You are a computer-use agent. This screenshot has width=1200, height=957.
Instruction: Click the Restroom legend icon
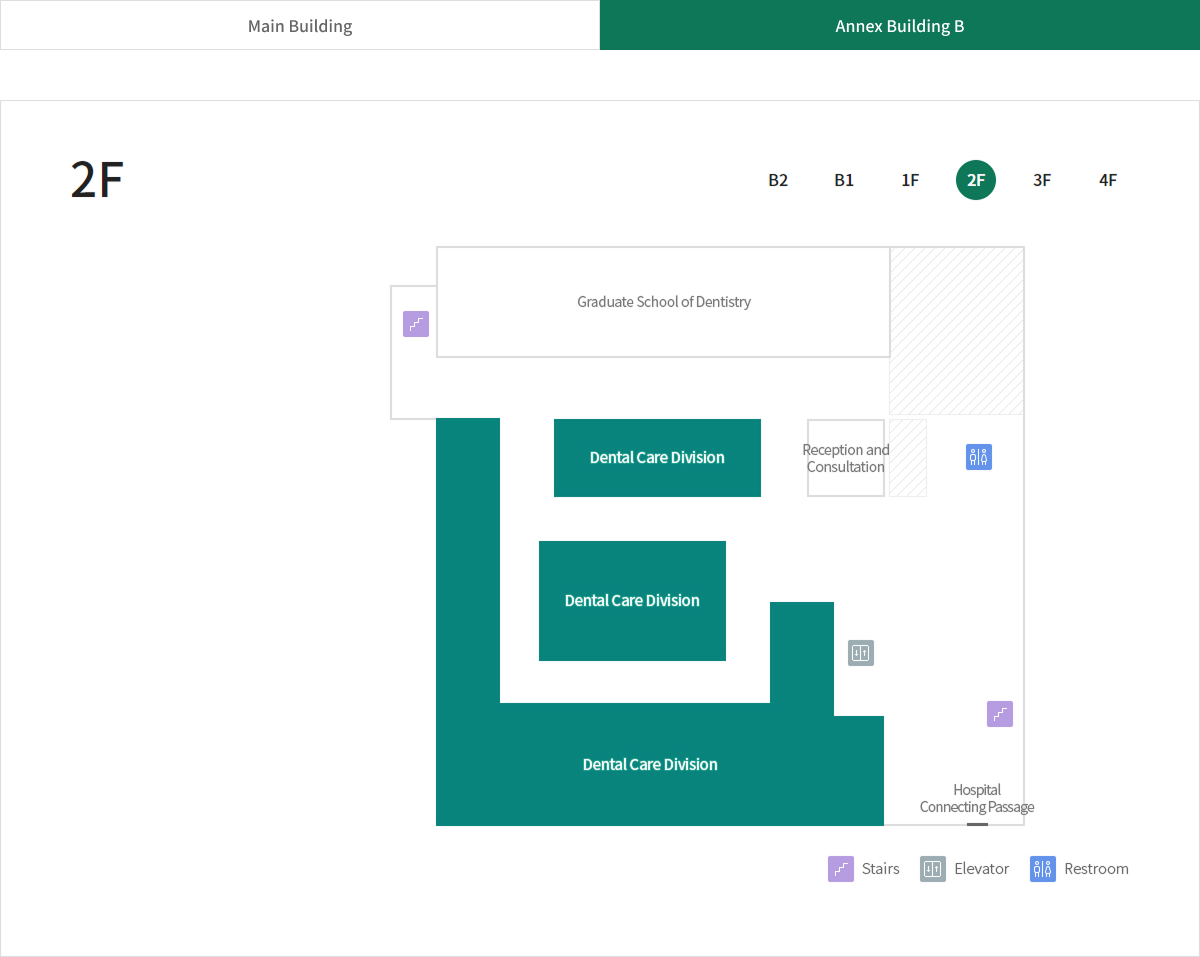pyautogui.click(x=1043, y=869)
